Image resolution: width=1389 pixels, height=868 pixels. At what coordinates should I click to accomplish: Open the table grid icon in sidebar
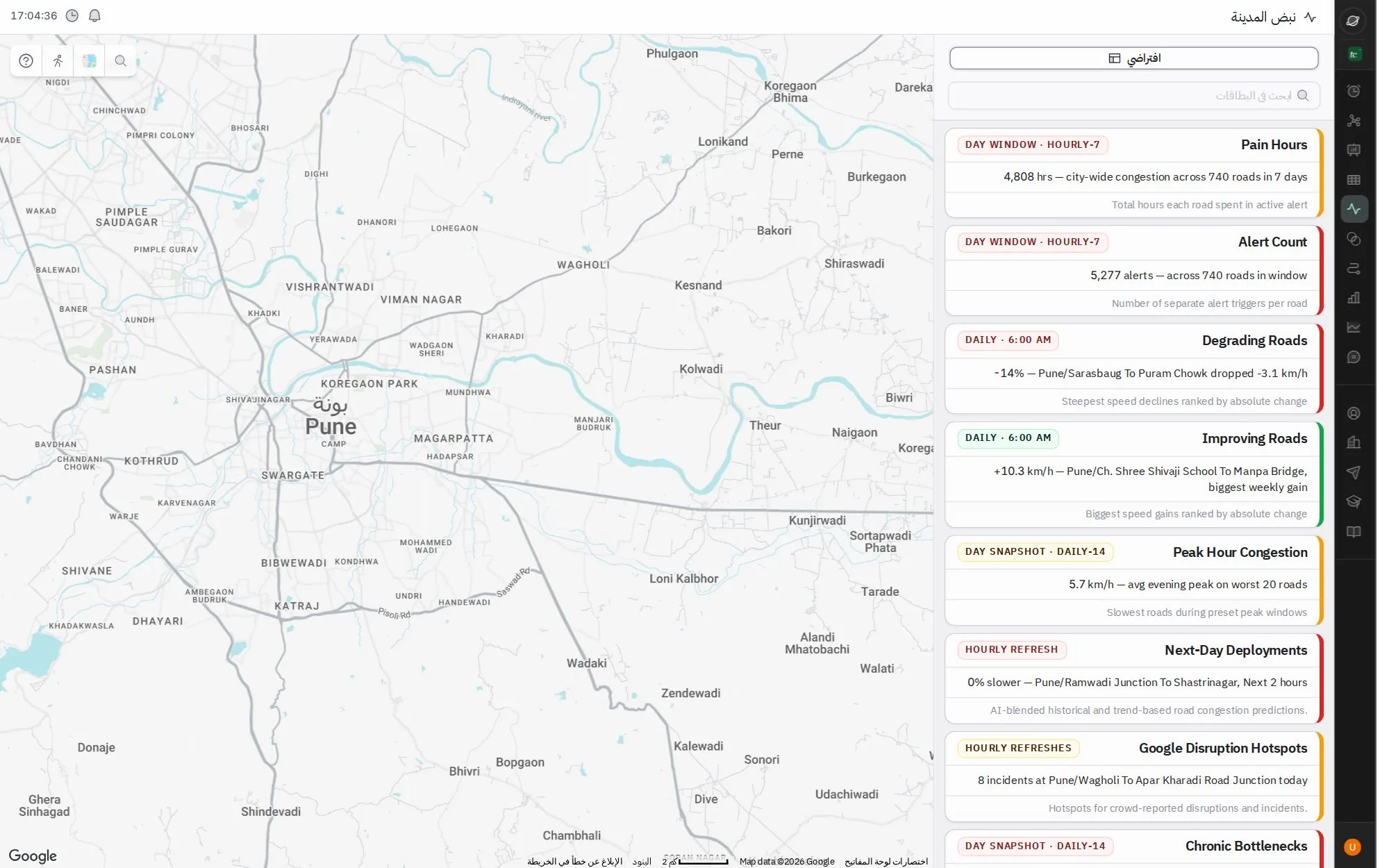[x=1354, y=180]
